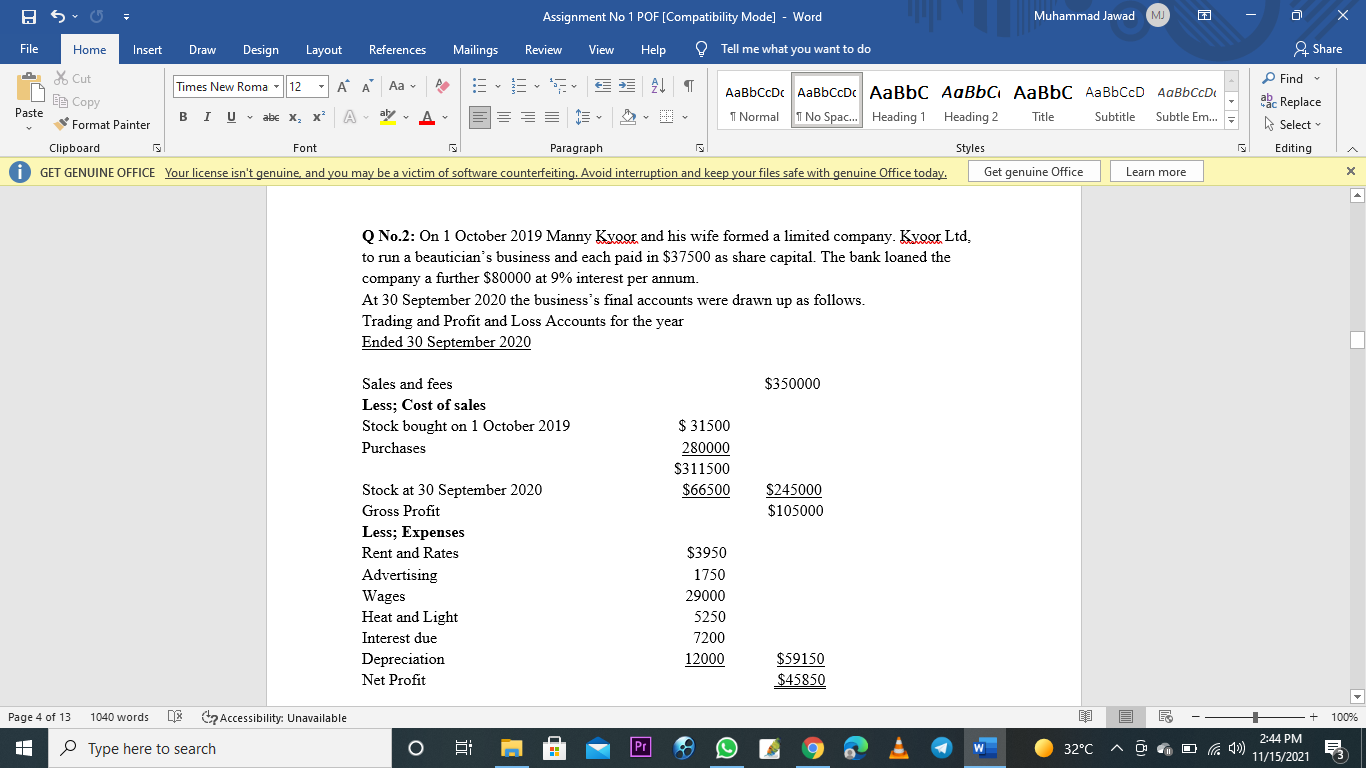Switch to the References ribbon tab
The height and width of the screenshot is (768, 1366).
(x=397, y=48)
